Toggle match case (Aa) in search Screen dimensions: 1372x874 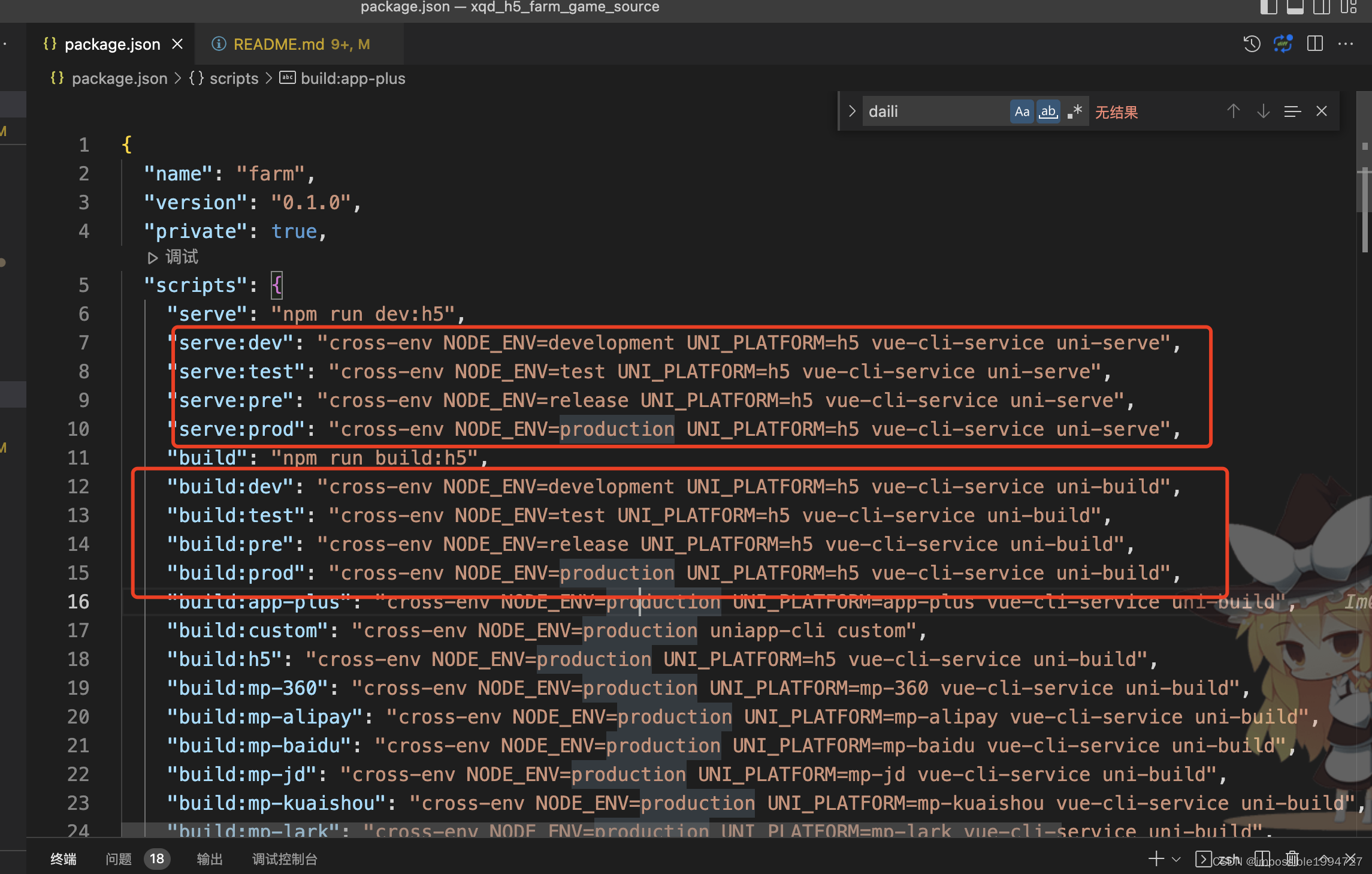(x=1022, y=111)
